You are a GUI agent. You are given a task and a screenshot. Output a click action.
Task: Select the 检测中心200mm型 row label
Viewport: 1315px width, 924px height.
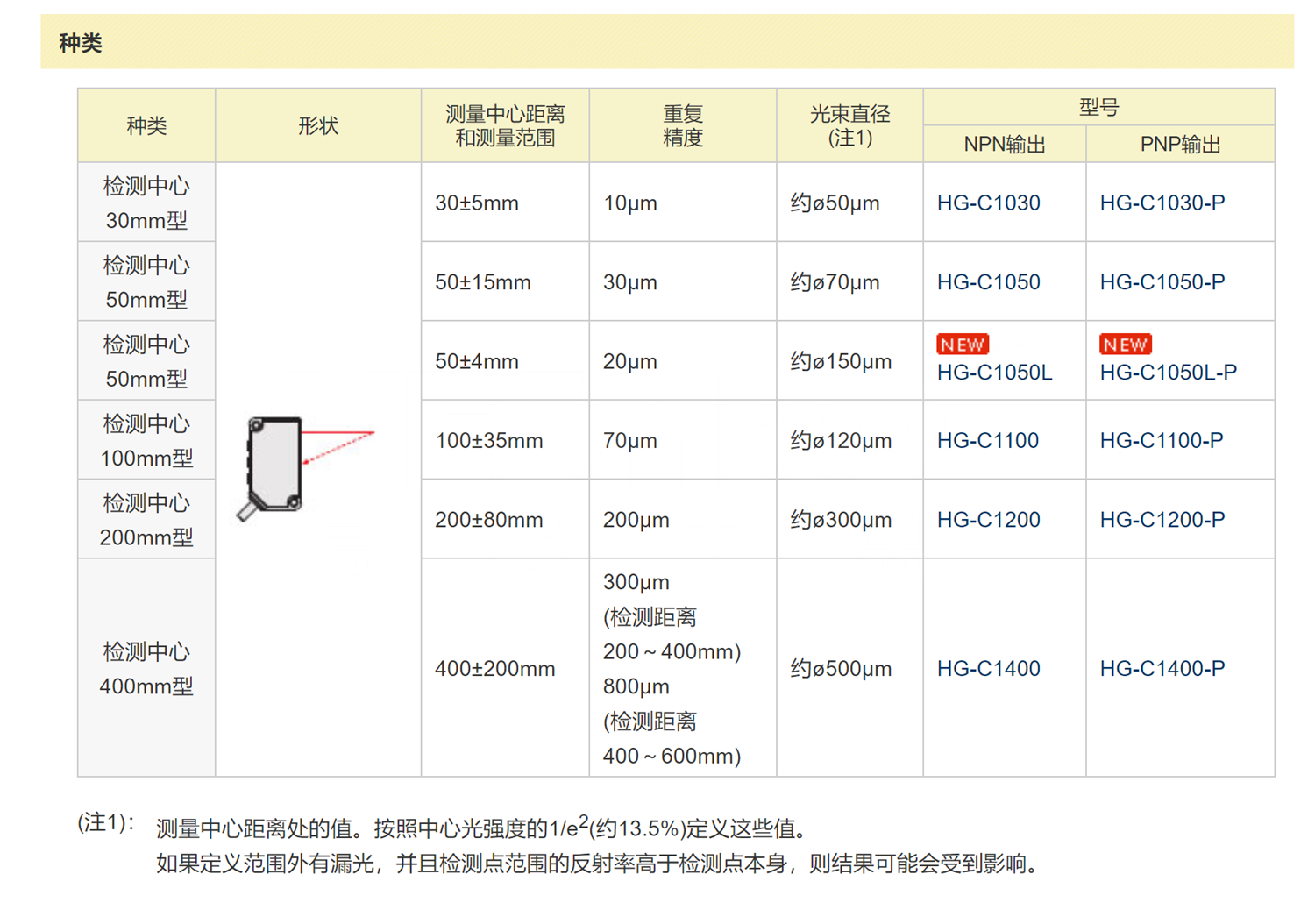pyautogui.click(x=146, y=520)
